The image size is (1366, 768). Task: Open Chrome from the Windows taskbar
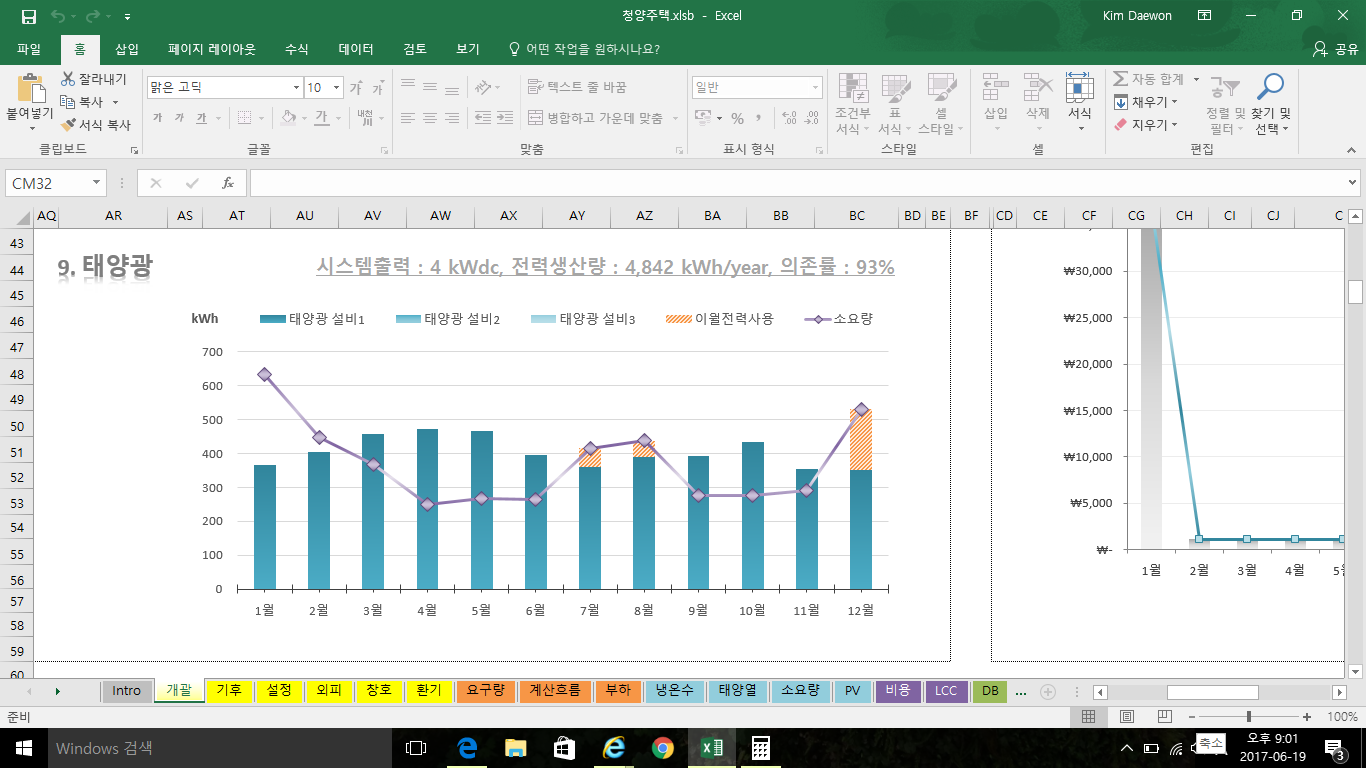[662, 748]
